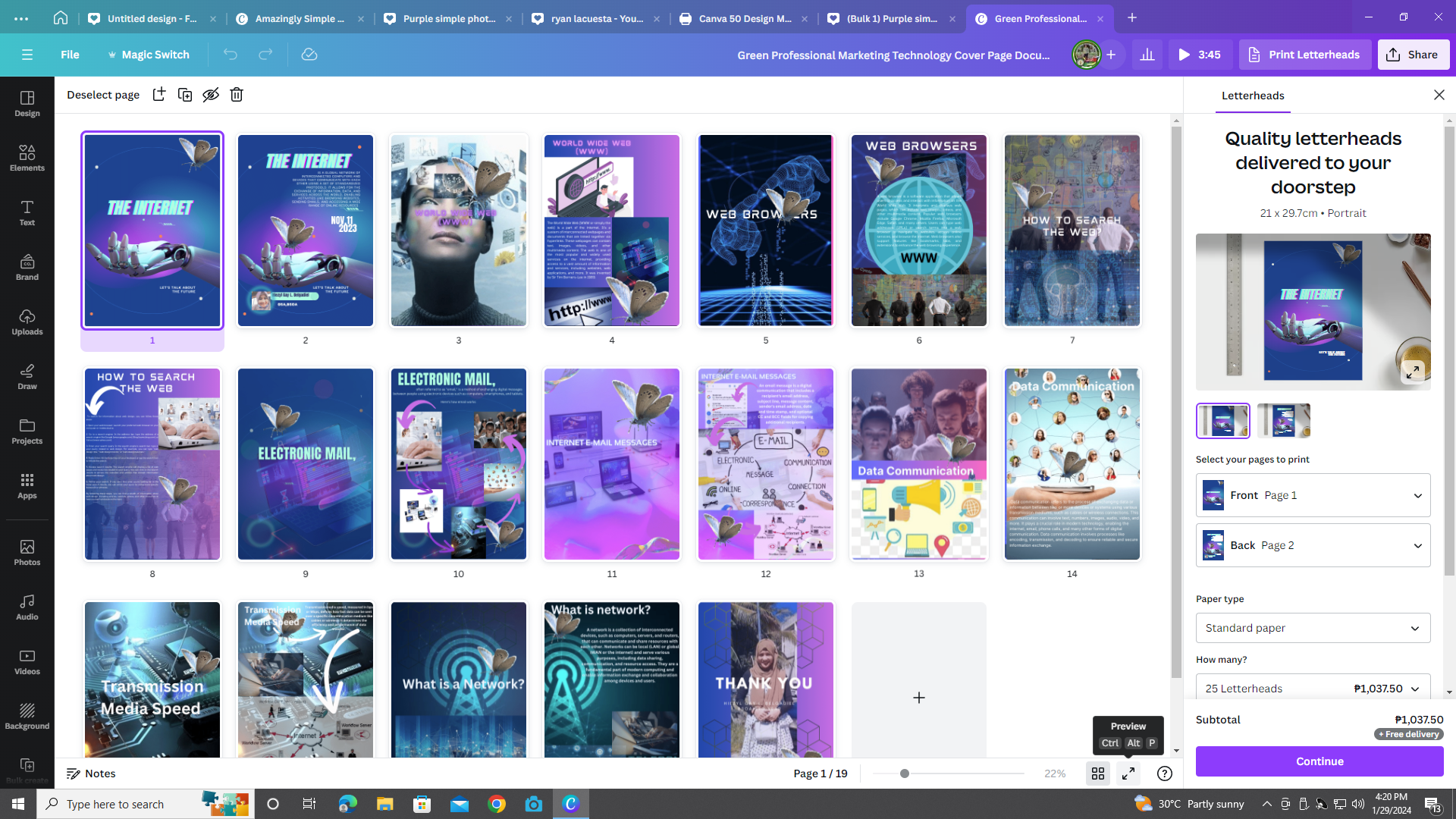The image size is (1456, 819).
Task: Toggle the grid view button
Action: [1097, 773]
